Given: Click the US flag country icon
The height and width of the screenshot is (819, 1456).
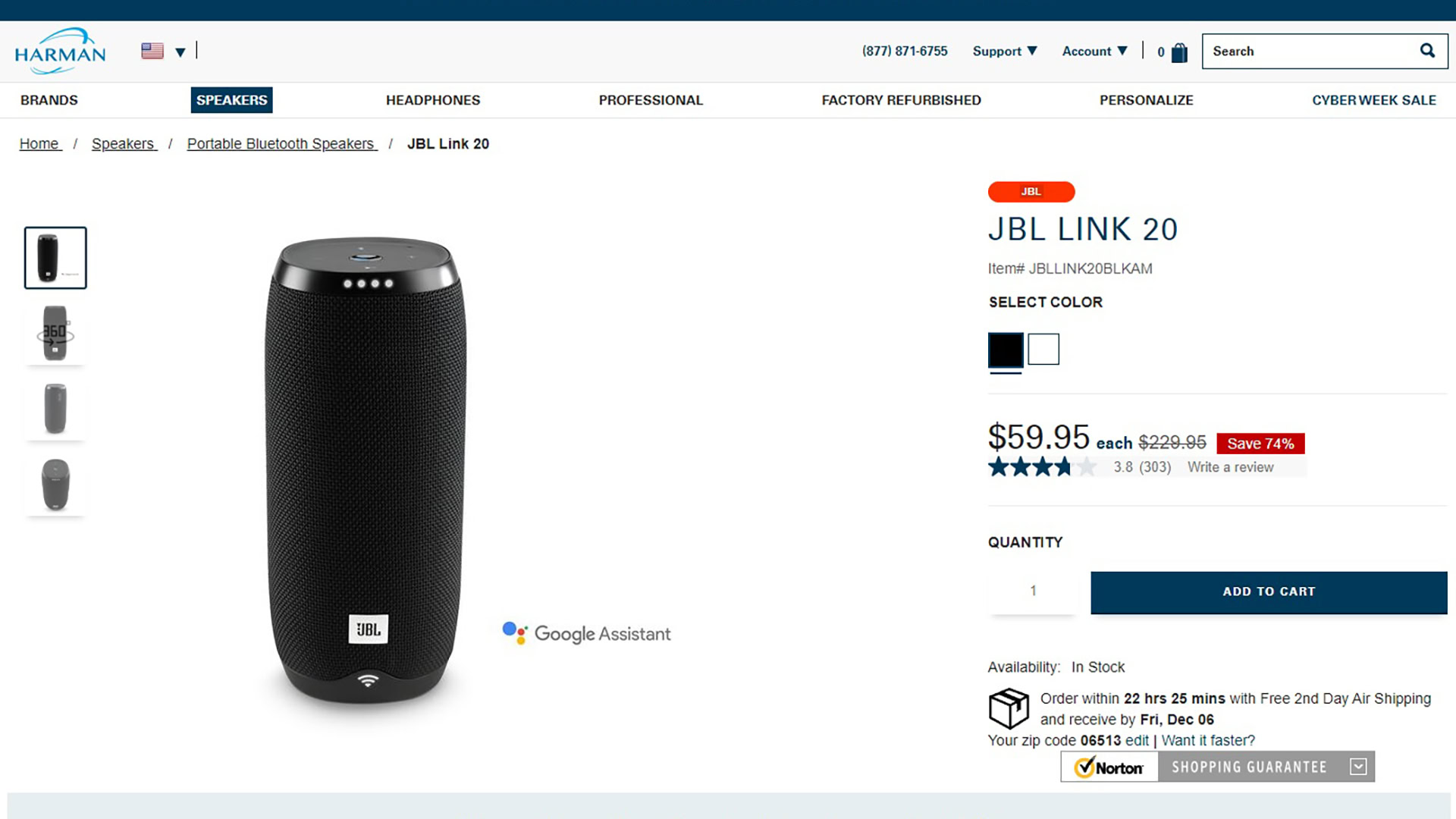Looking at the screenshot, I should pos(152,51).
